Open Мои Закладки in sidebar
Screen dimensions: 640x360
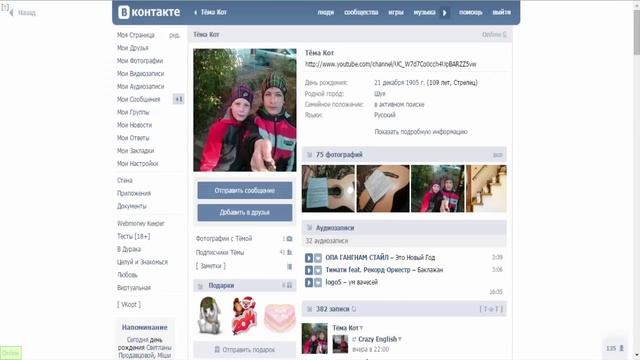136,151
